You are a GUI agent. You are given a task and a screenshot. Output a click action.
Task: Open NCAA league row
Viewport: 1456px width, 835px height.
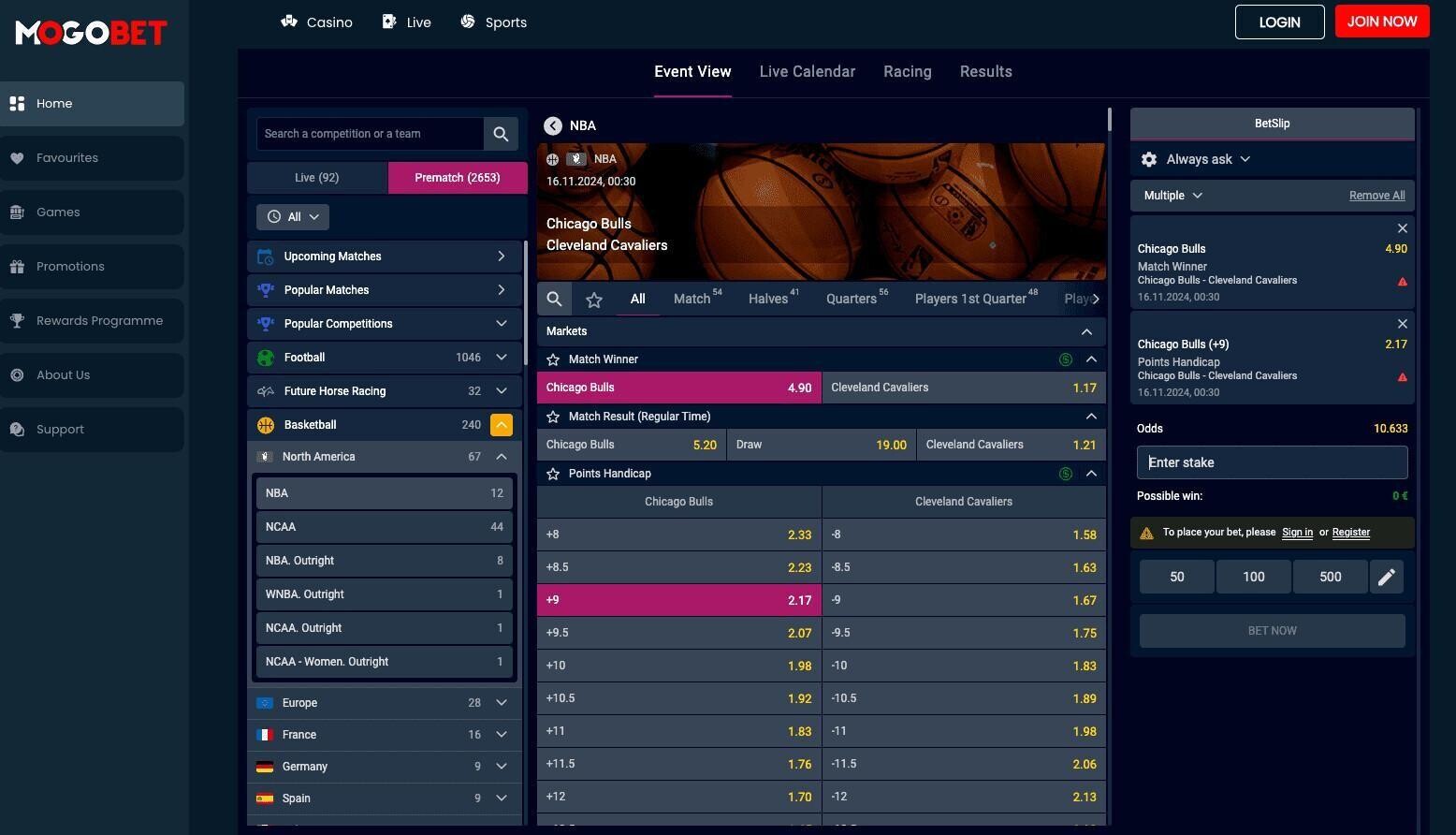tap(384, 527)
